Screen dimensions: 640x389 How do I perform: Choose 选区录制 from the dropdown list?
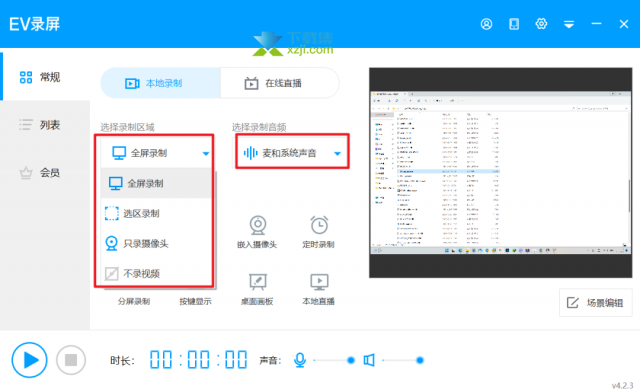click(156, 213)
